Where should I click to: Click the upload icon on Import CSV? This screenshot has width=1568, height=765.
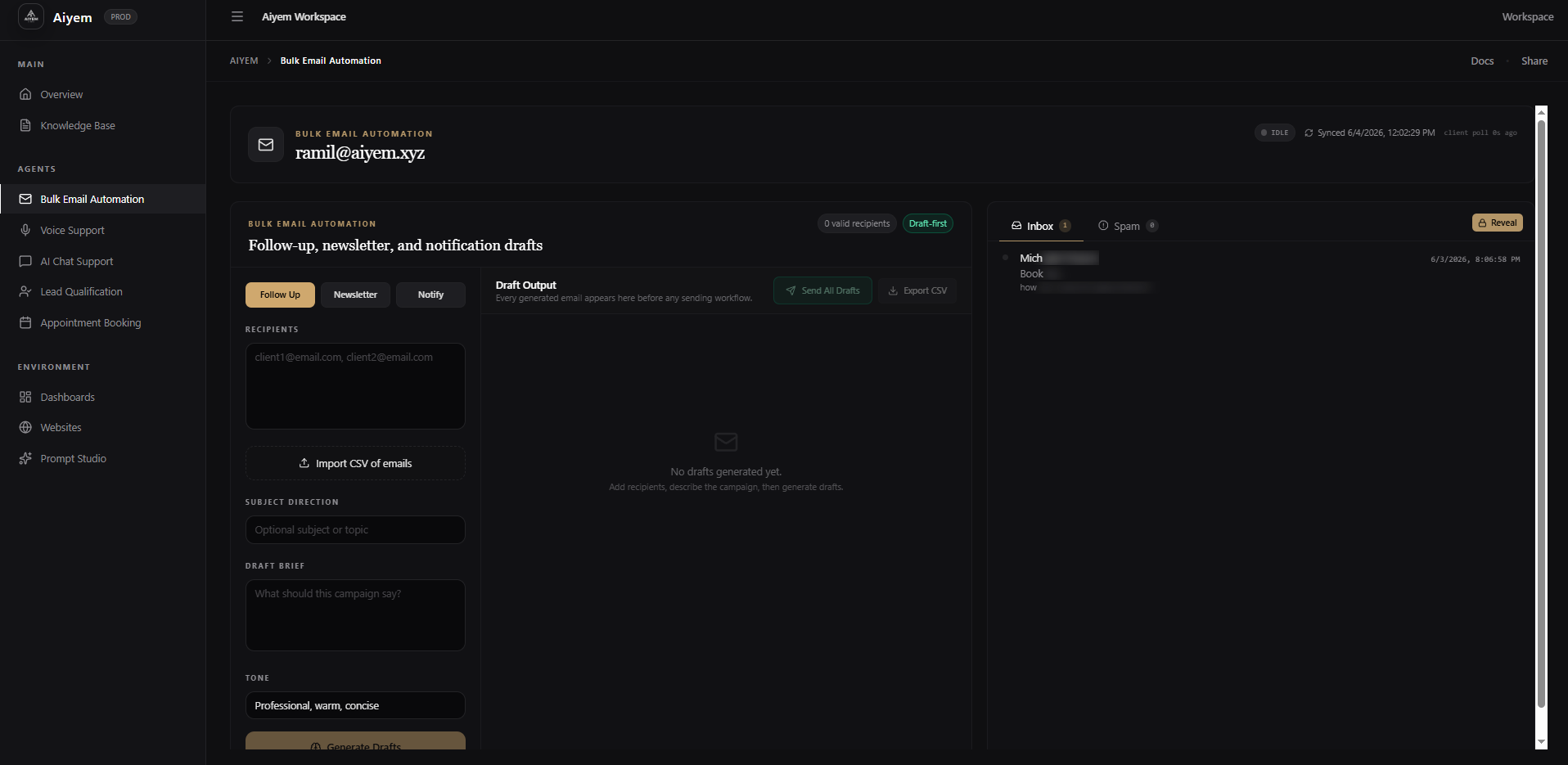(304, 463)
